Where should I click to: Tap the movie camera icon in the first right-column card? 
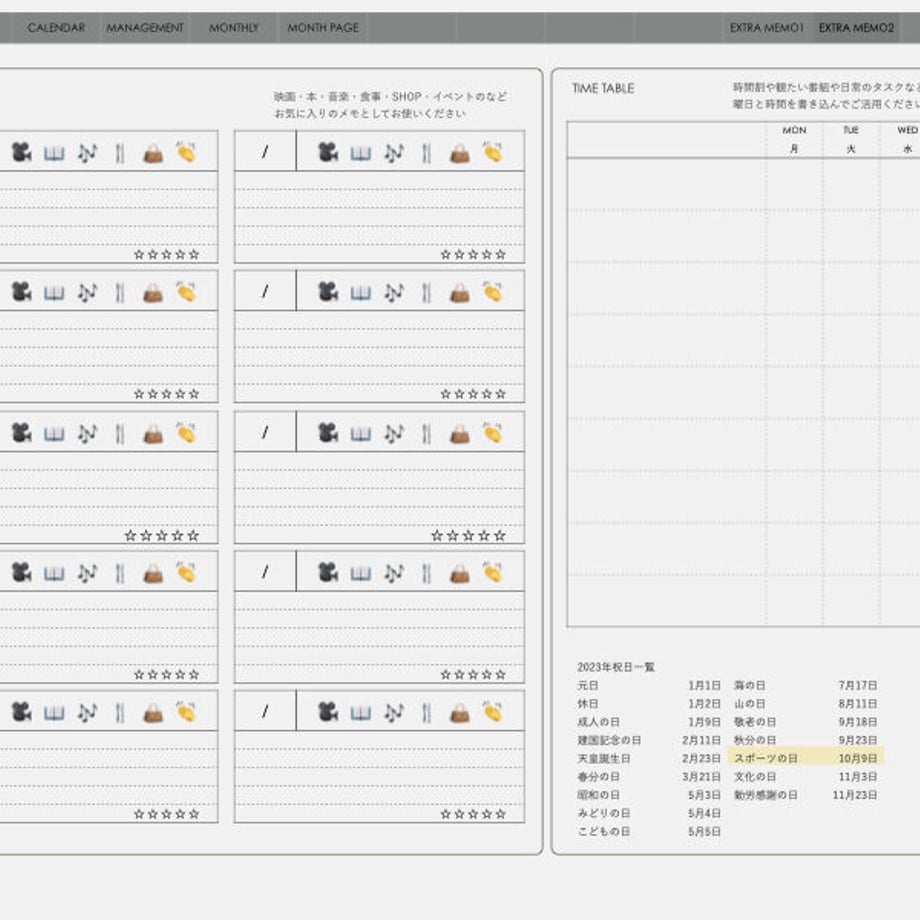(x=327, y=153)
